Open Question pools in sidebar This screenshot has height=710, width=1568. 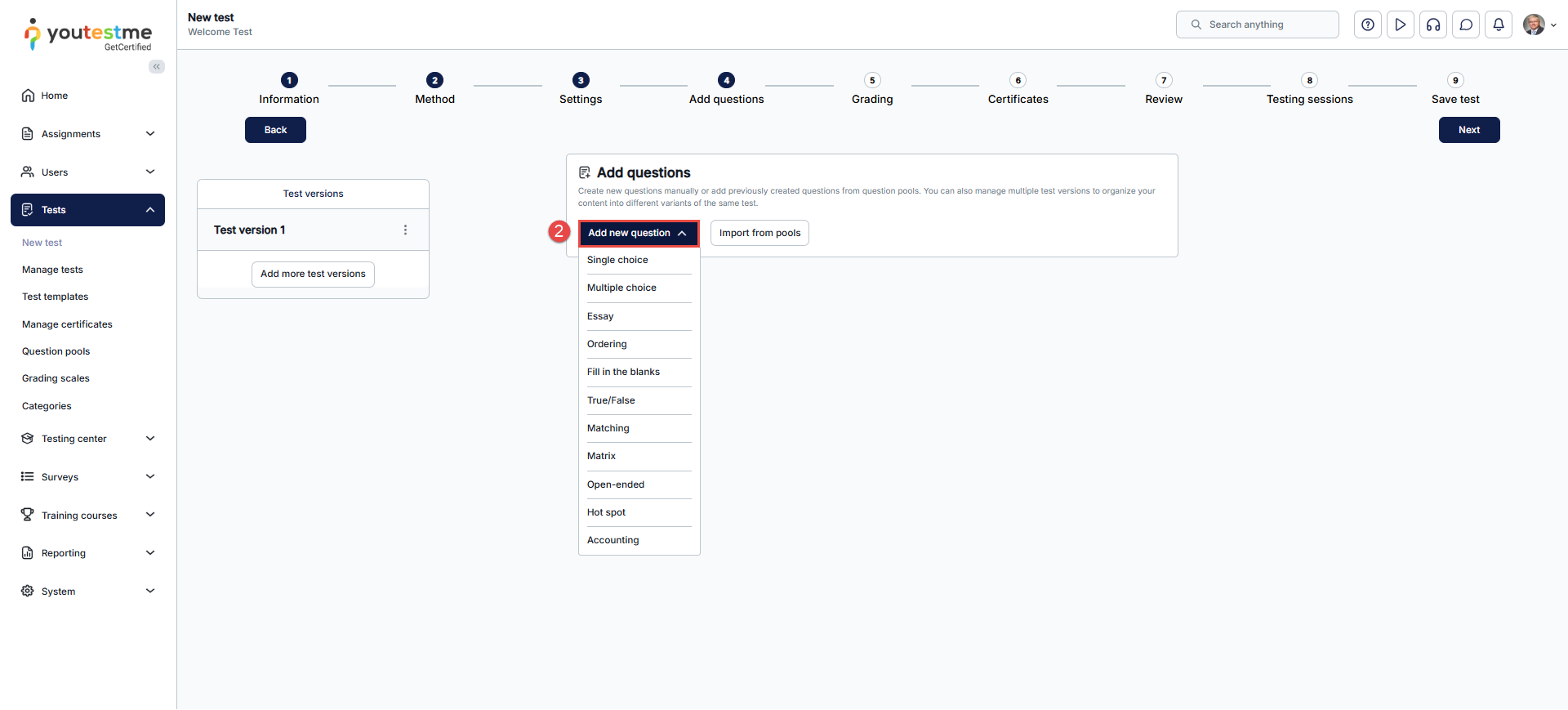tap(56, 351)
